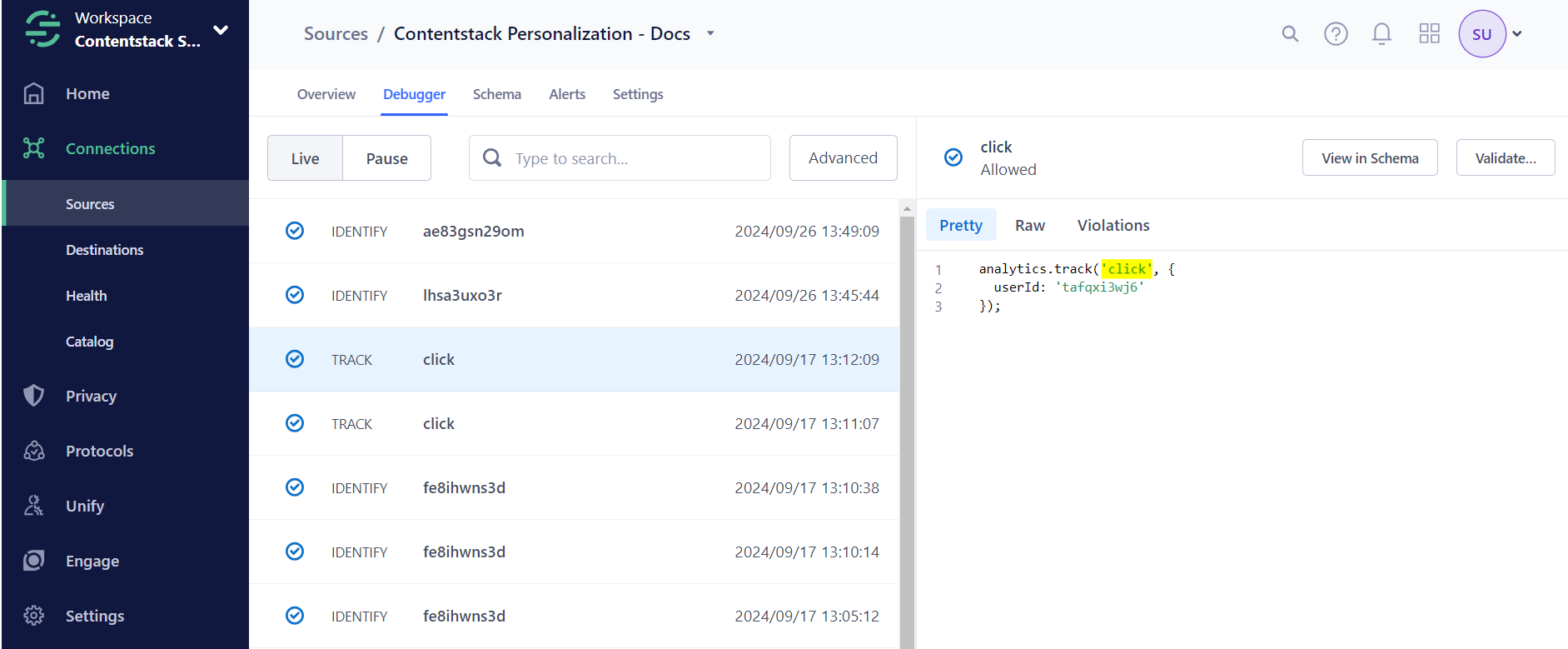Screen dimensions: 1568x649
Task: Click check icon for 13:10:14 identify event
Action: (295, 552)
